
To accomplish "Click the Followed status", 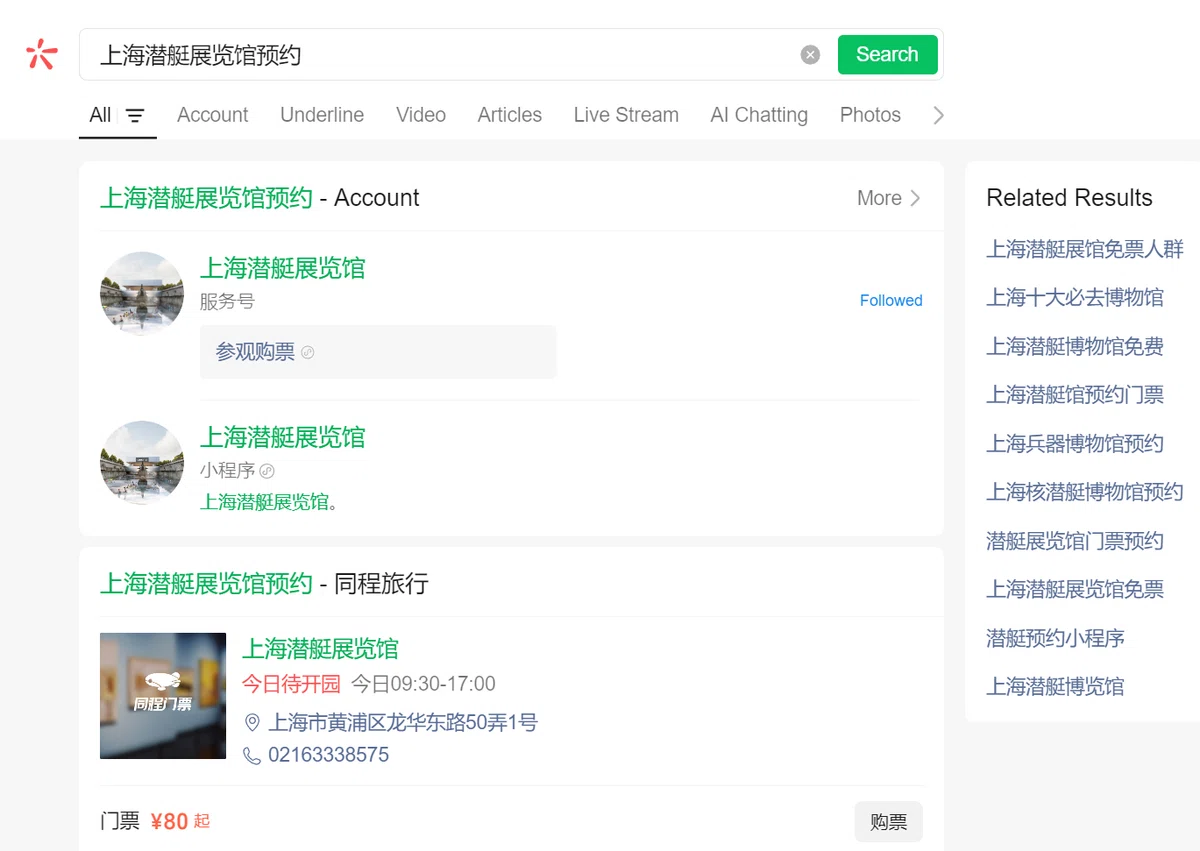I will coord(891,300).
